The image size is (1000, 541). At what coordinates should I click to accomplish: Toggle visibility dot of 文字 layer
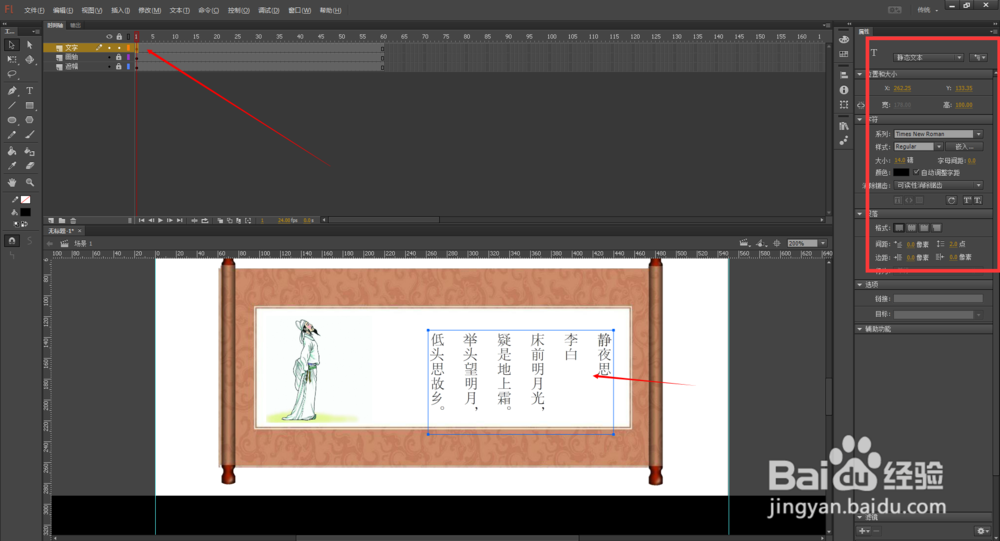[x=109, y=48]
